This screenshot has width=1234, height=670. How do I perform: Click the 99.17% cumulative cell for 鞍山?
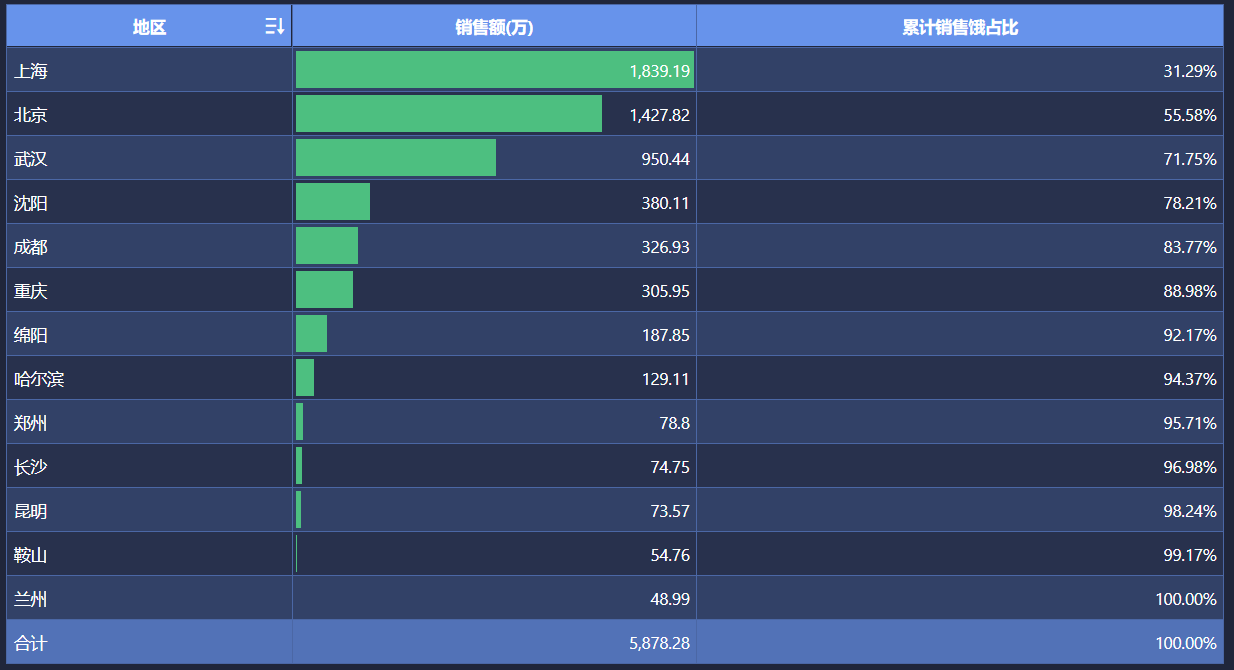click(1189, 555)
